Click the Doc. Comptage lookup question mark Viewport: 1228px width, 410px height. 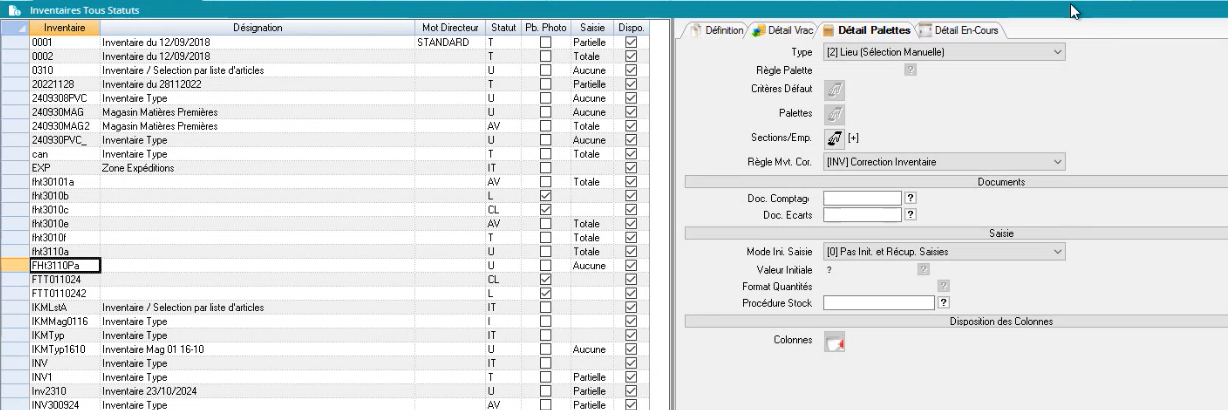(x=911, y=199)
